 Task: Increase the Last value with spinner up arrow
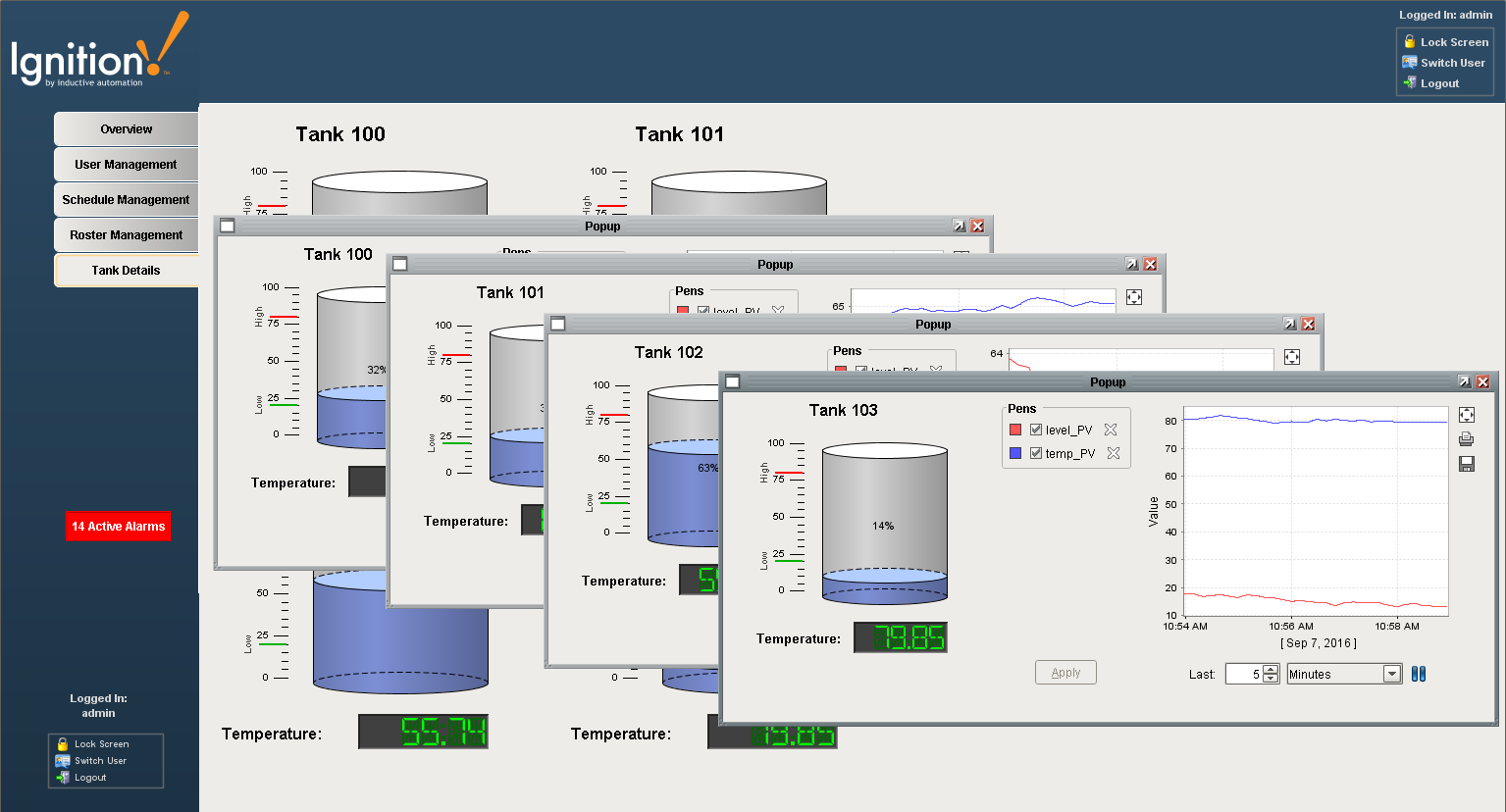click(1272, 670)
